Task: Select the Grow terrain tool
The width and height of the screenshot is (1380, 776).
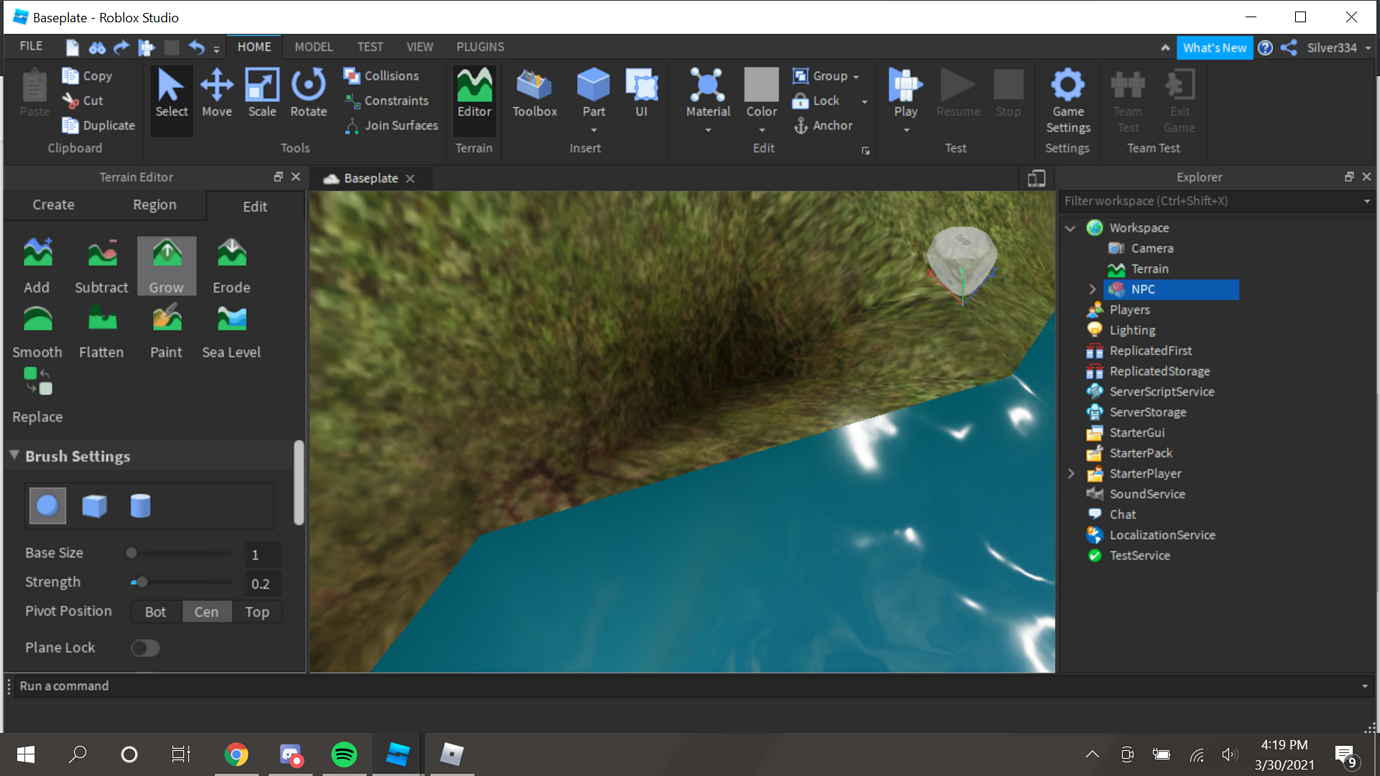Action: [x=166, y=266]
